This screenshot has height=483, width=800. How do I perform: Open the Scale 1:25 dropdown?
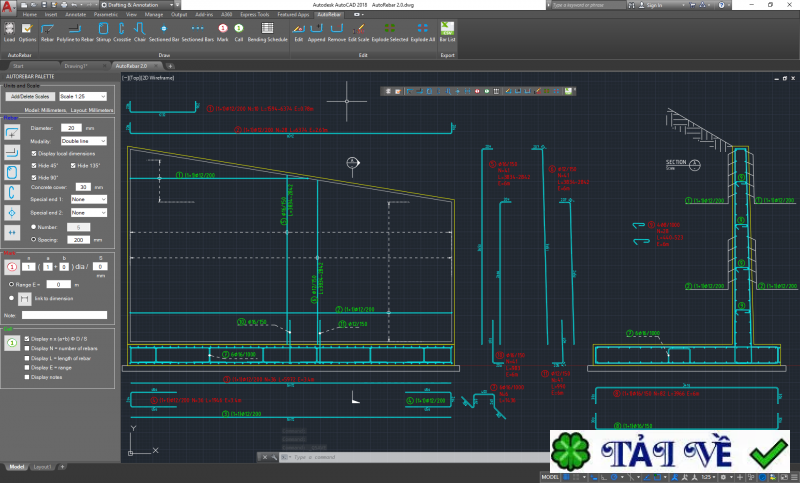(87, 96)
